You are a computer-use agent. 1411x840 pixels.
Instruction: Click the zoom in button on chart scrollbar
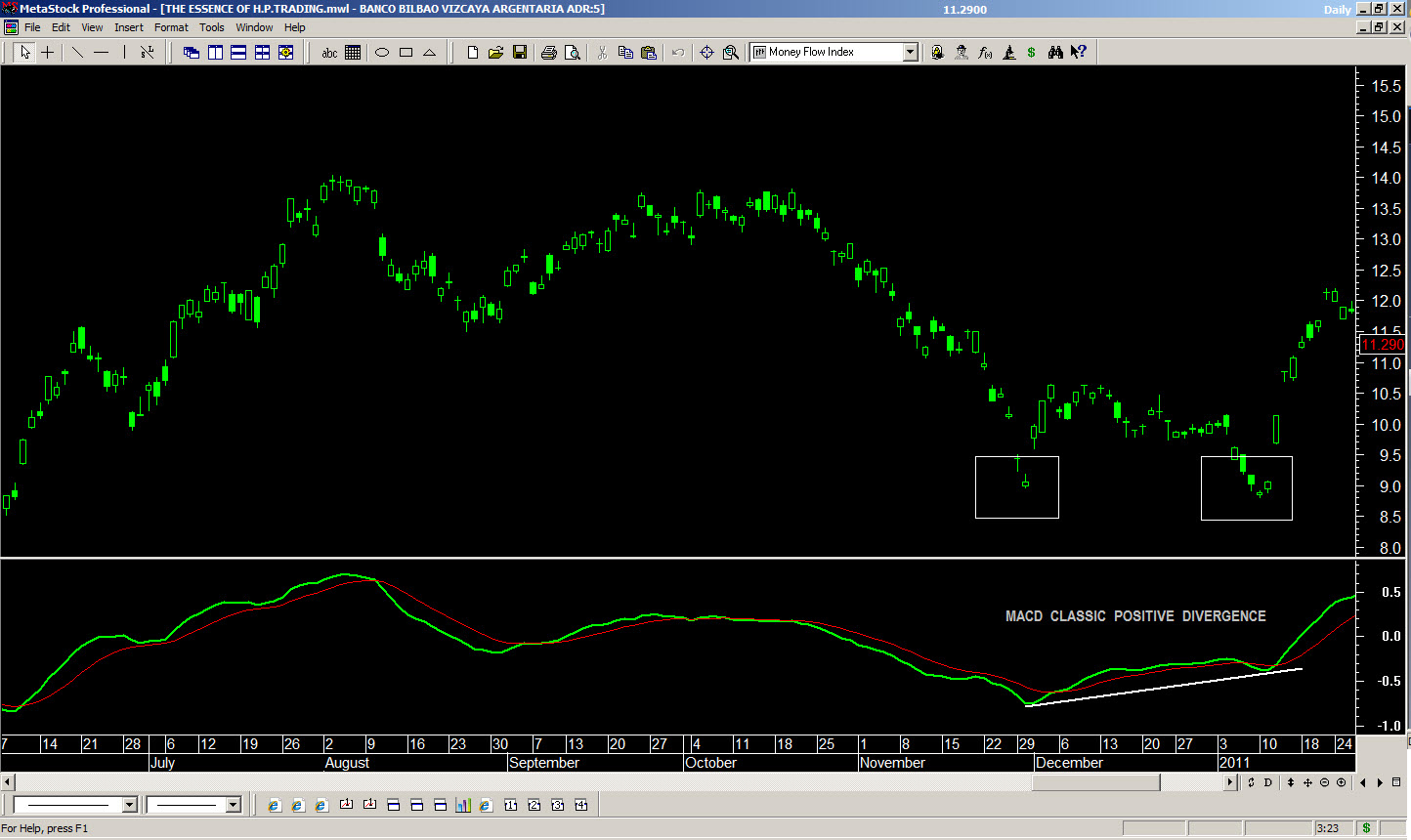point(1341,782)
